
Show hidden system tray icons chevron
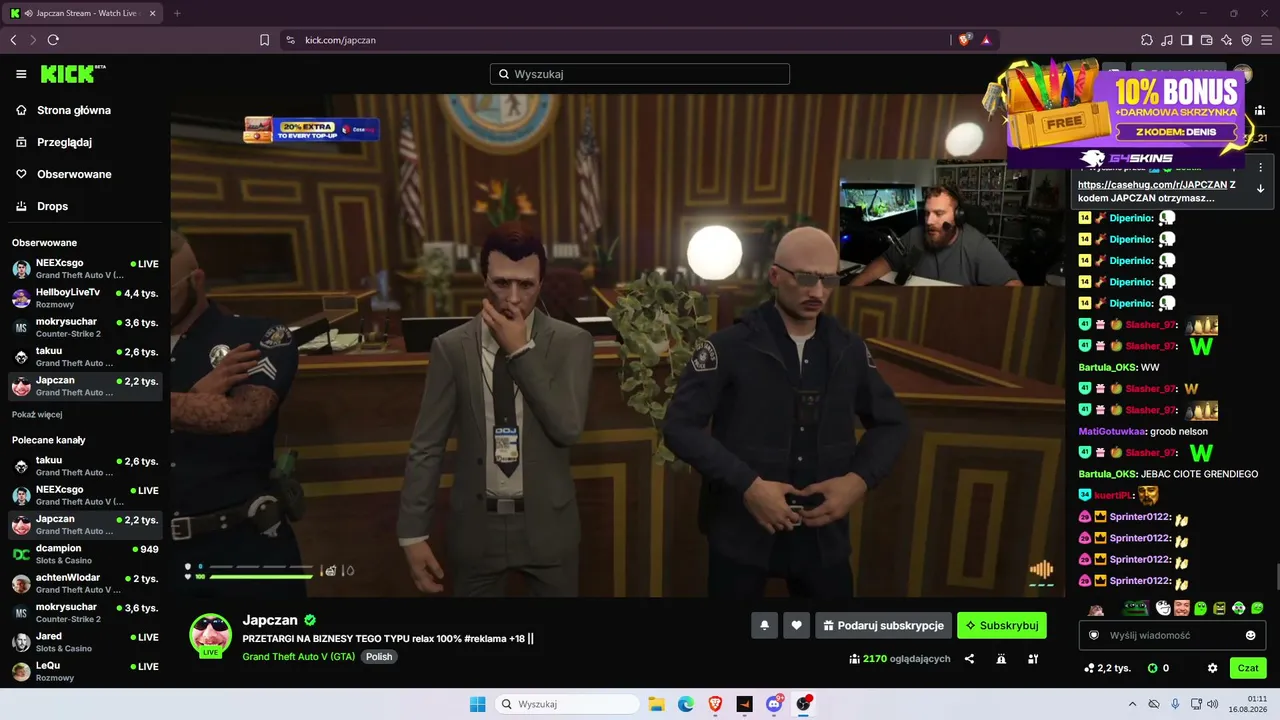tap(1132, 704)
